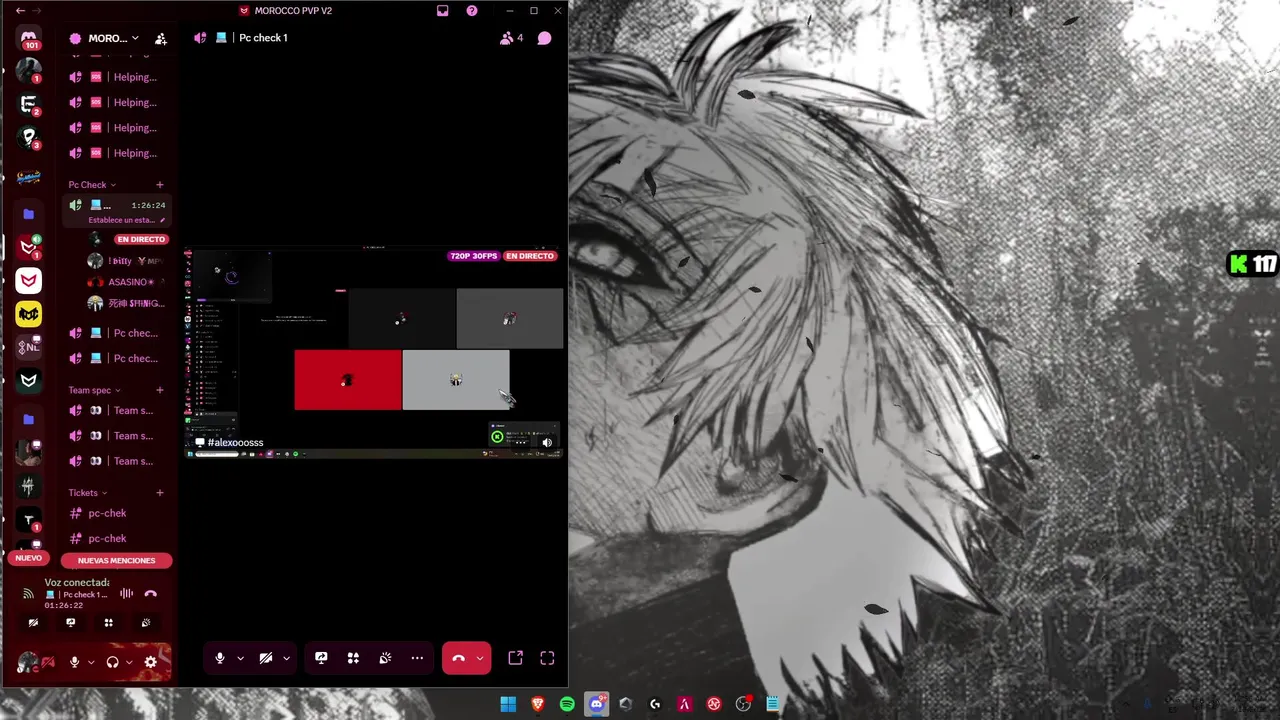Open the help question mark icon
Viewport: 1280px width, 720px height.
click(x=472, y=11)
